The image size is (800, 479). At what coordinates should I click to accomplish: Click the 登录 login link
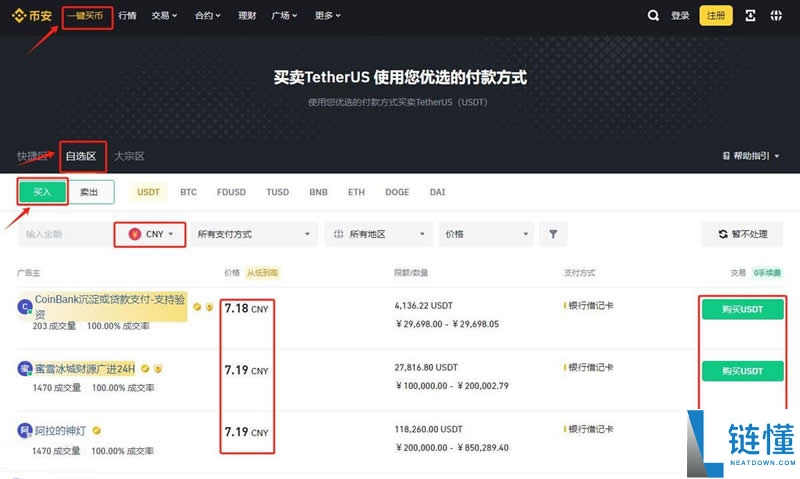point(680,16)
